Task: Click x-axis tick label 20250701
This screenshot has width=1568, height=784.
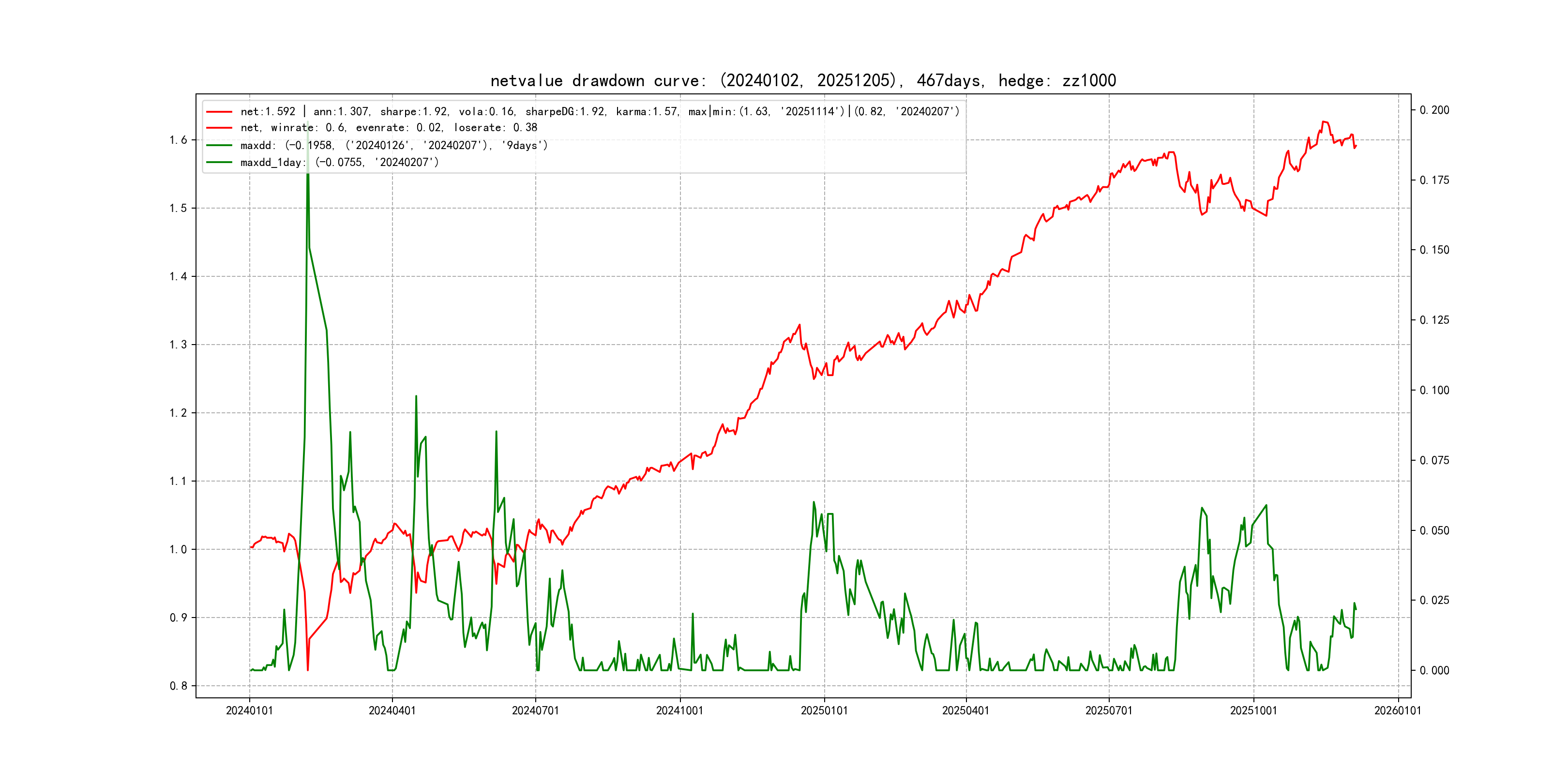Action: point(1108,711)
